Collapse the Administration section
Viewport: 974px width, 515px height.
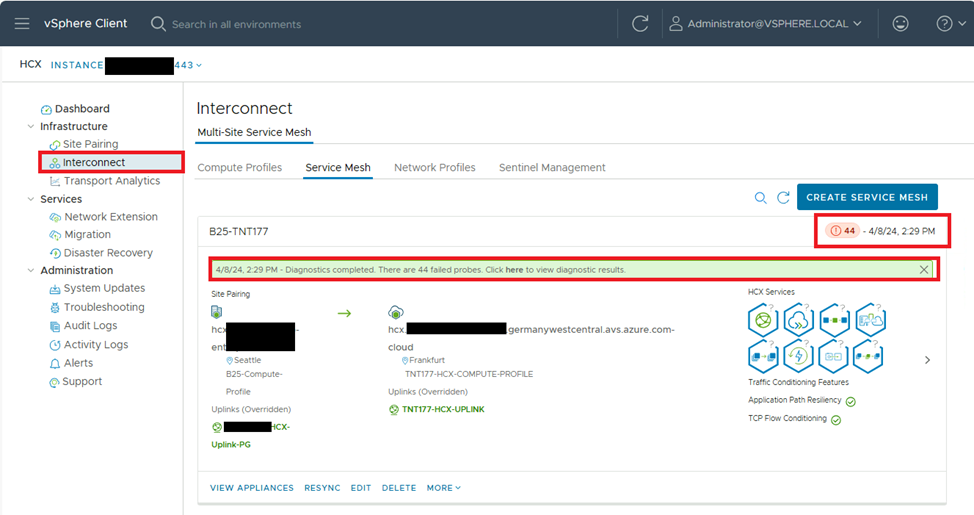point(30,270)
